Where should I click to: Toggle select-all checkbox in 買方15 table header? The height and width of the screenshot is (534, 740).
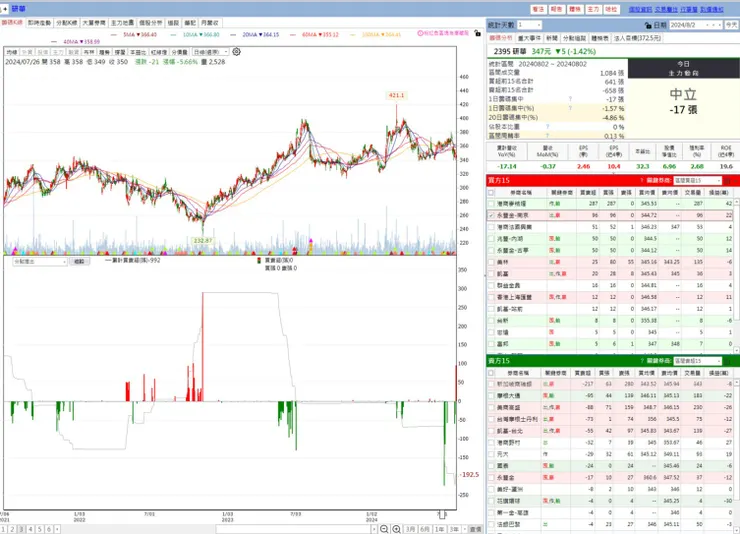click(491, 192)
